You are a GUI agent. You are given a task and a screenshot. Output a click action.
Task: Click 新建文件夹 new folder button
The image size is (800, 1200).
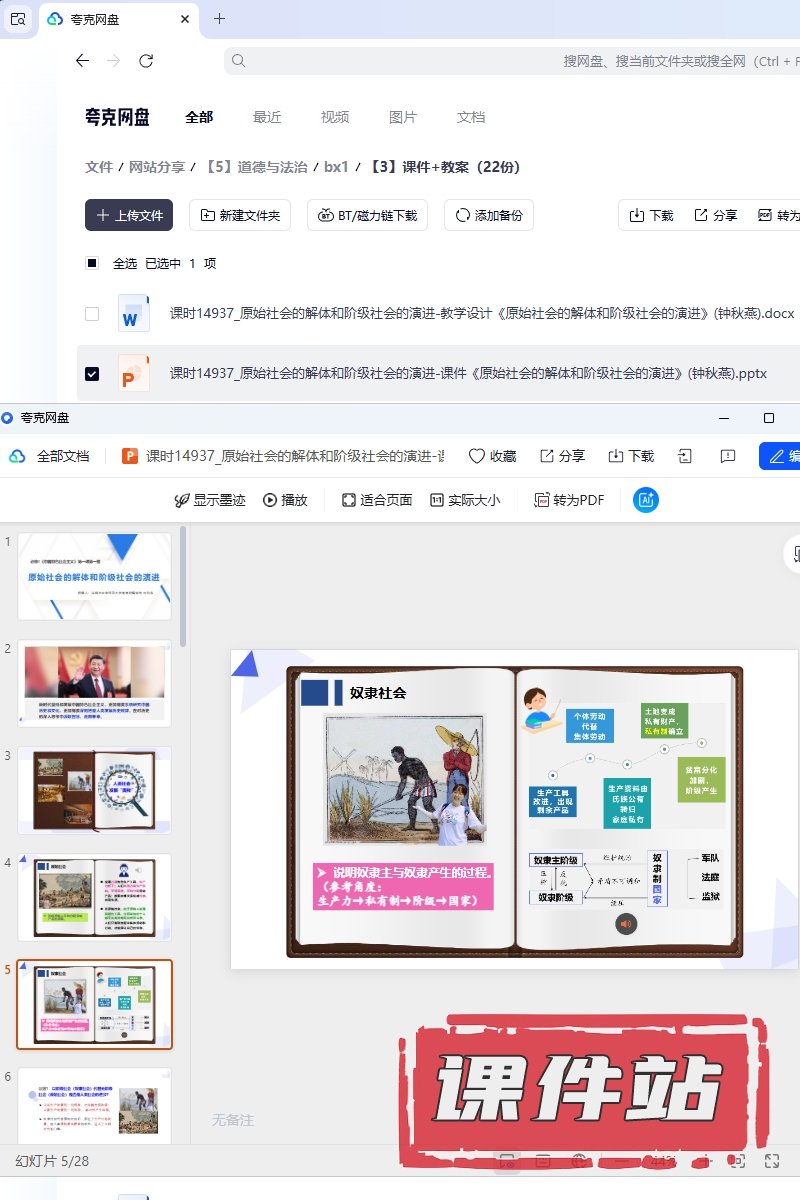pyautogui.click(x=240, y=215)
